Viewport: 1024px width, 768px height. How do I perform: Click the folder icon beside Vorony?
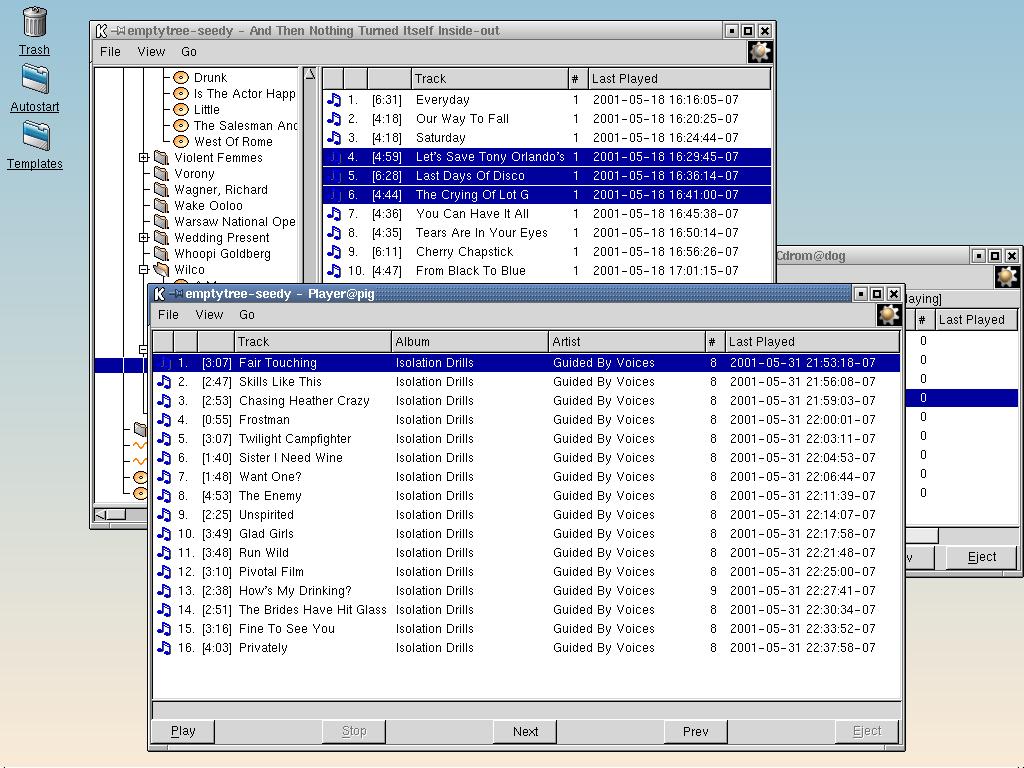pyautogui.click(x=161, y=174)
